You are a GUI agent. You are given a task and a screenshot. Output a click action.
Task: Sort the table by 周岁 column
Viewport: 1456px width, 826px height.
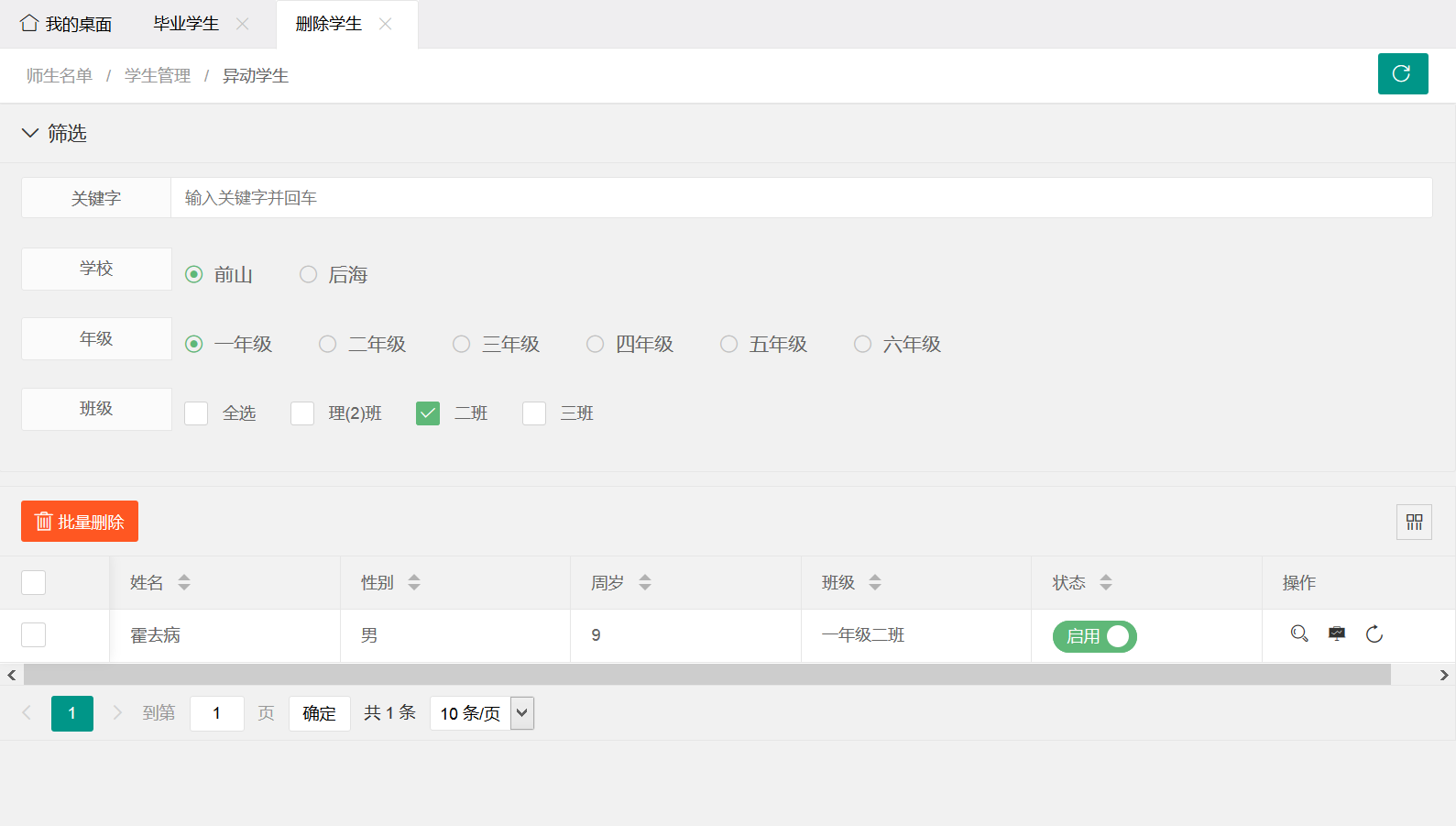pos(645,582)
